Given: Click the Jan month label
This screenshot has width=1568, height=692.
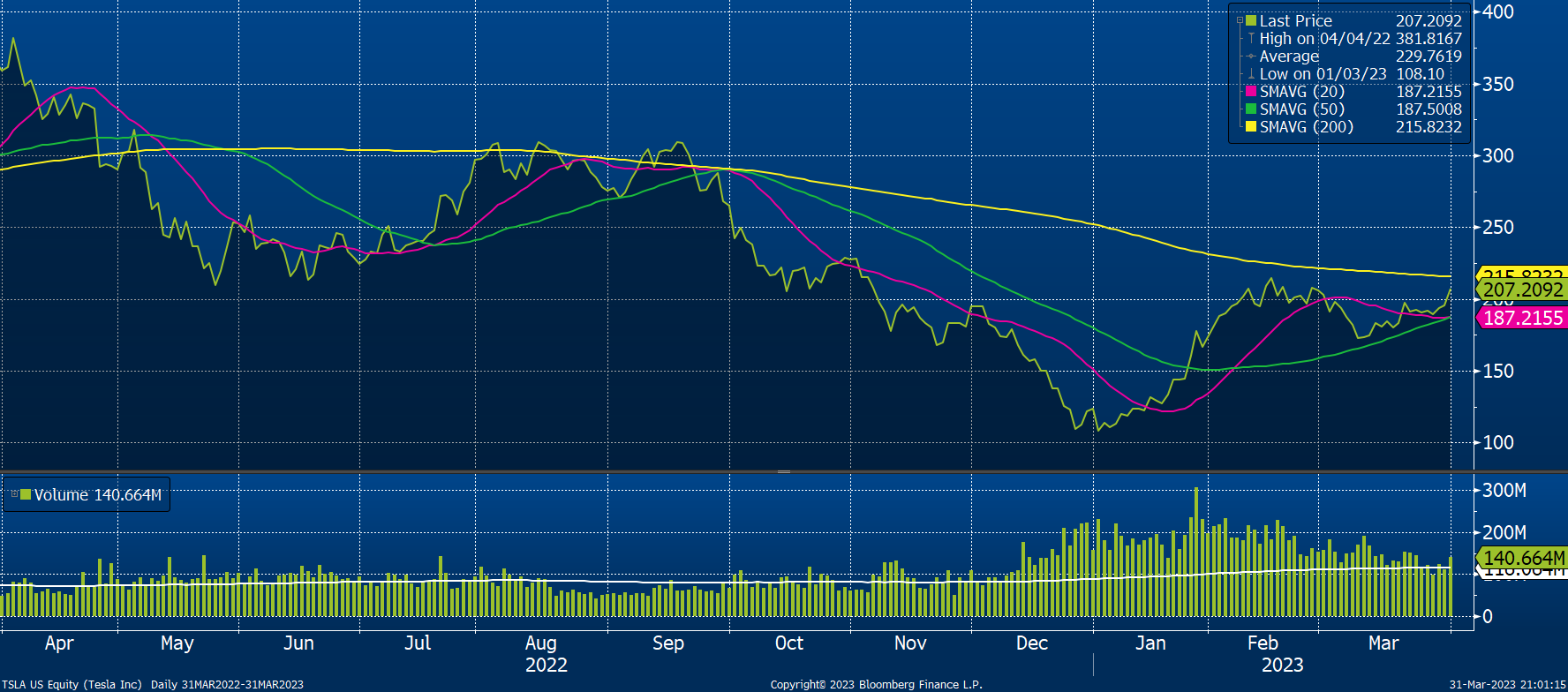Looking at the screenshot, I should click(x=1150, y=643).
